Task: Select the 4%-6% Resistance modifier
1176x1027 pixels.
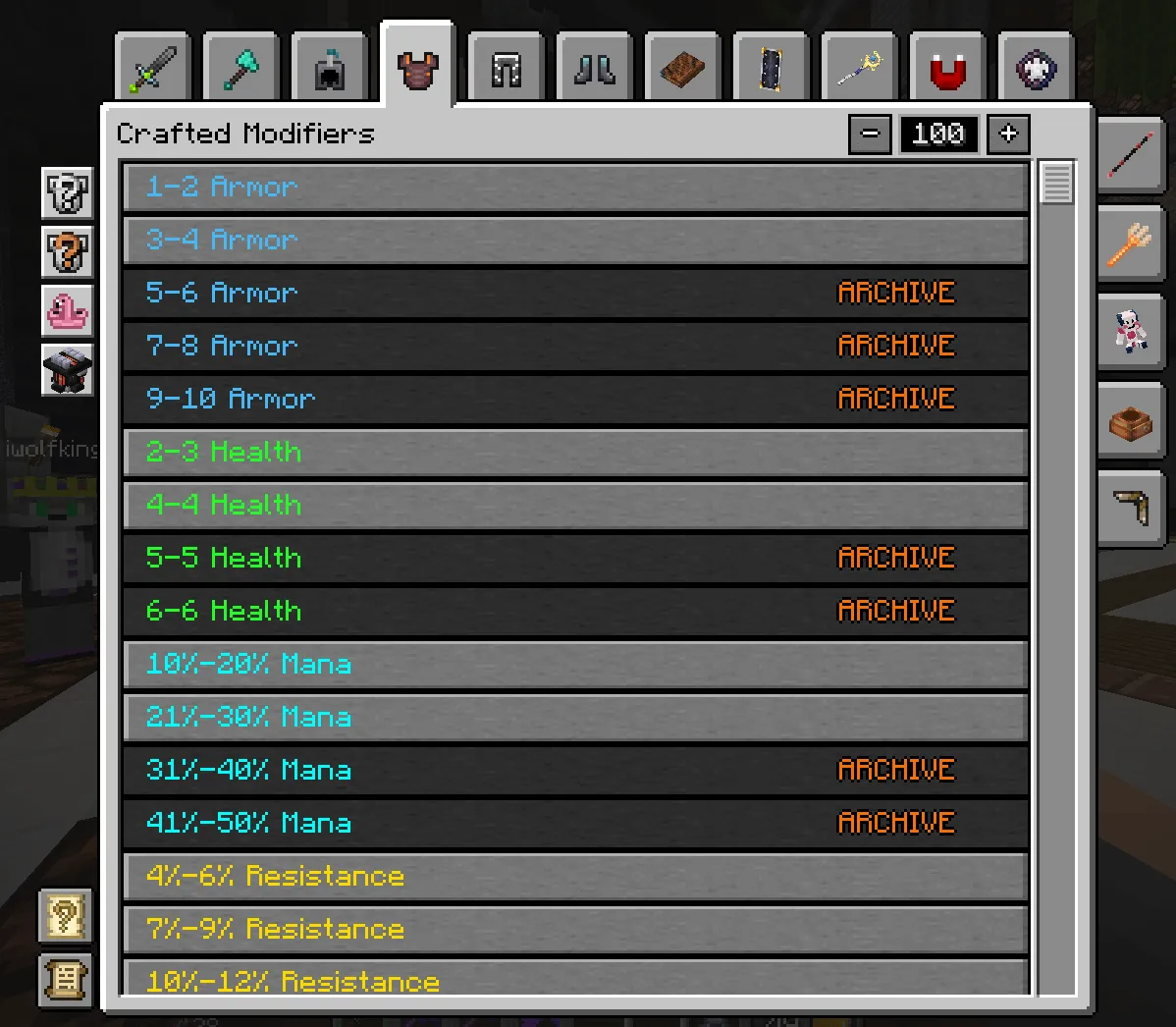Action: [x=575, y=876]
